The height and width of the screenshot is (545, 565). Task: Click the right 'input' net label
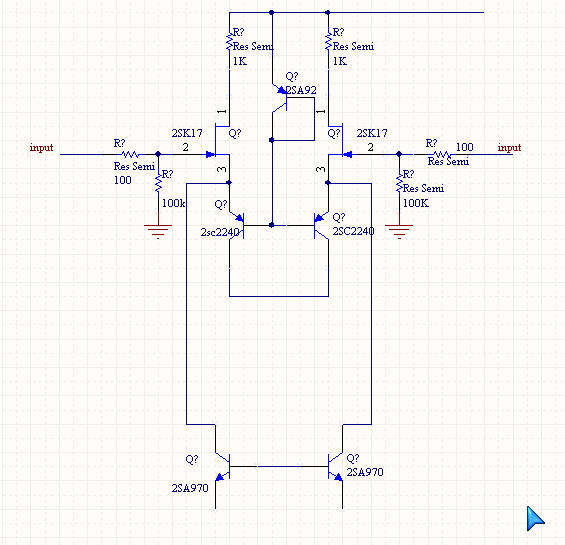[509, 148]
